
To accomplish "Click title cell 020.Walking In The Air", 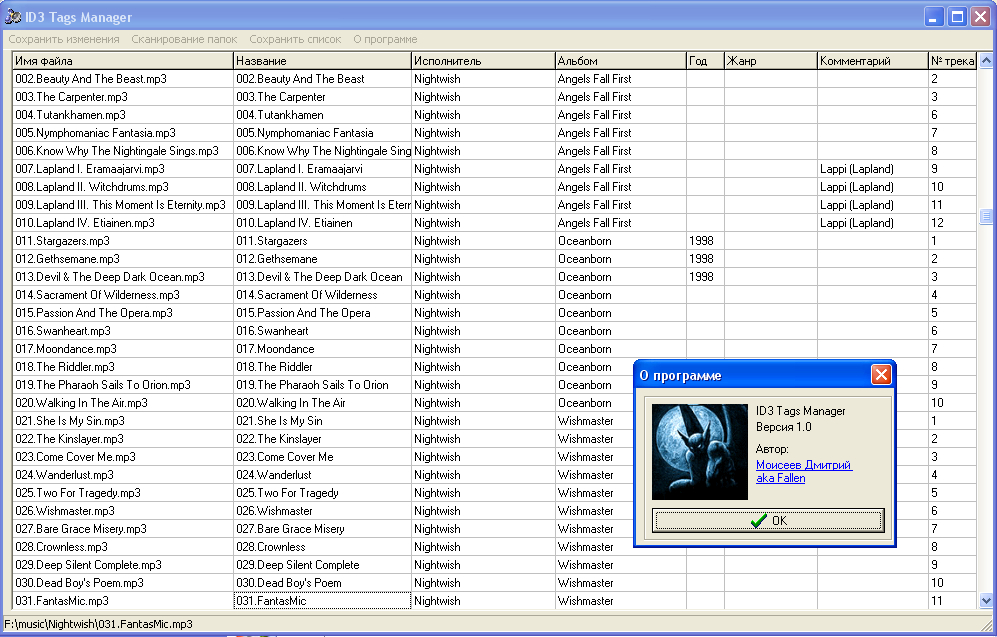I will [x=322, y=403].
